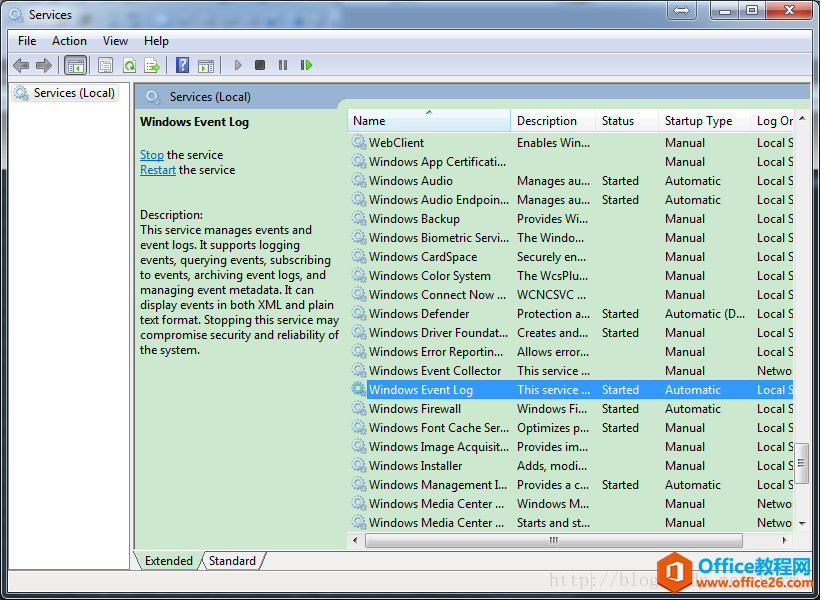Click the Stop the service link
820x600 pixels.
[x=152, y=155]
